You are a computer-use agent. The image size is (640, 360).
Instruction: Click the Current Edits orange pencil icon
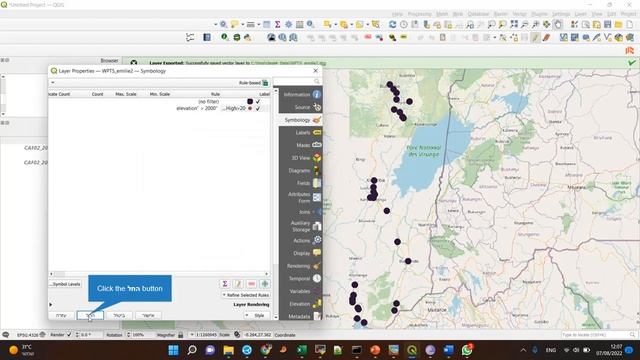[546, 38]
